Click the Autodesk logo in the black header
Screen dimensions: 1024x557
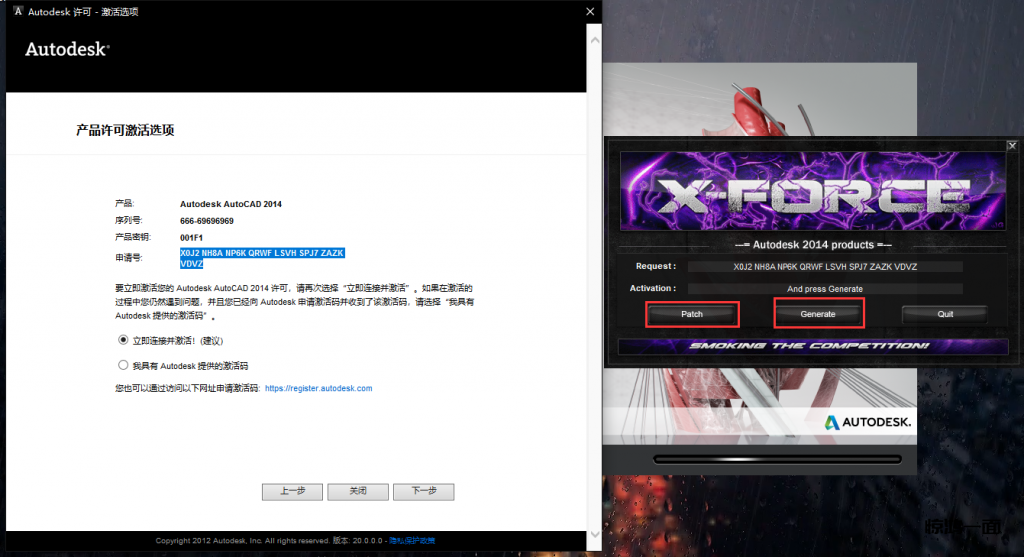click(67, 49)
